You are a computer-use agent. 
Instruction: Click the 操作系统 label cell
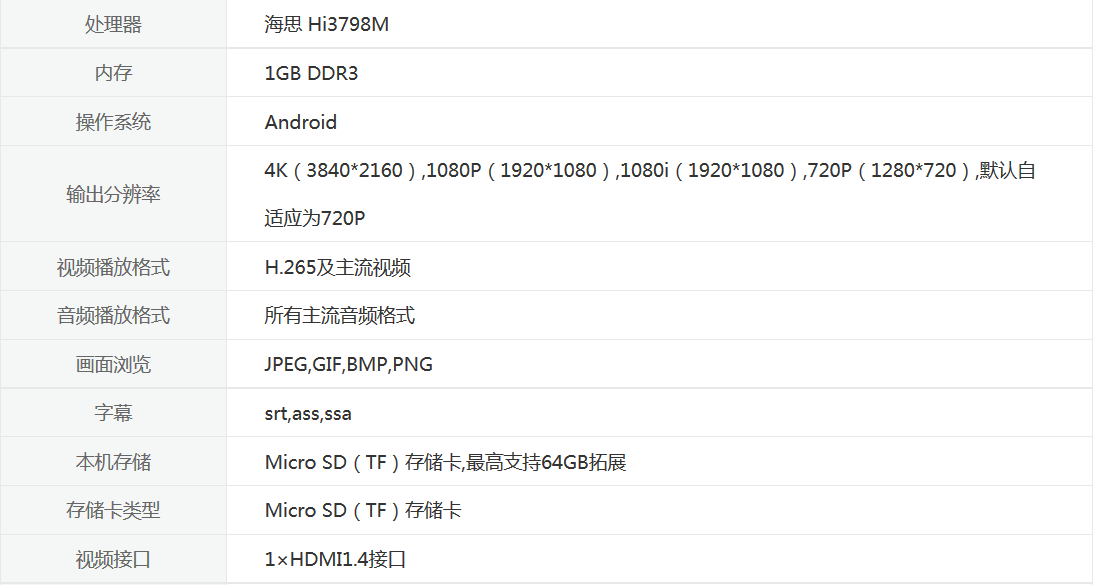coord(113,121)
